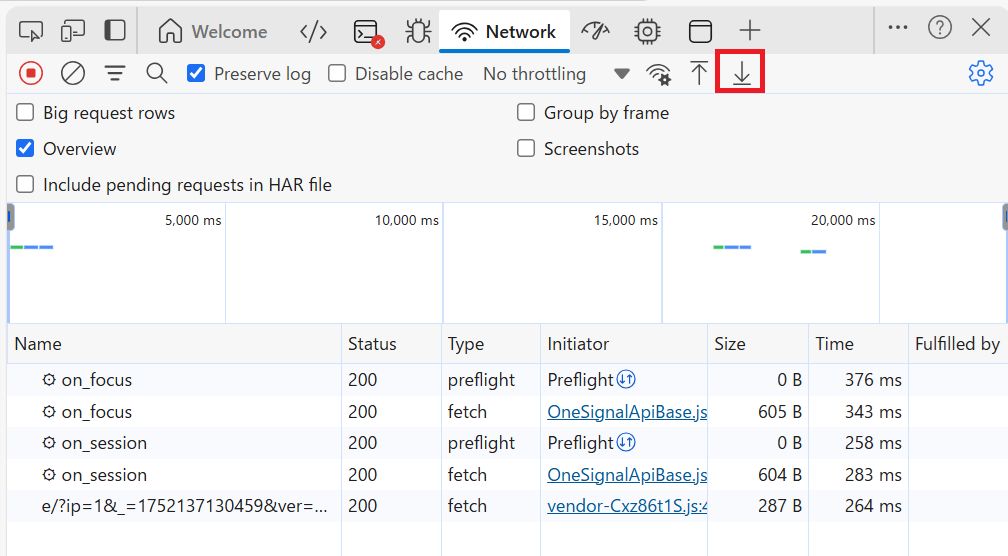Enable the Disable cache checkbox

pyautogui.click(x=338, y=73)
